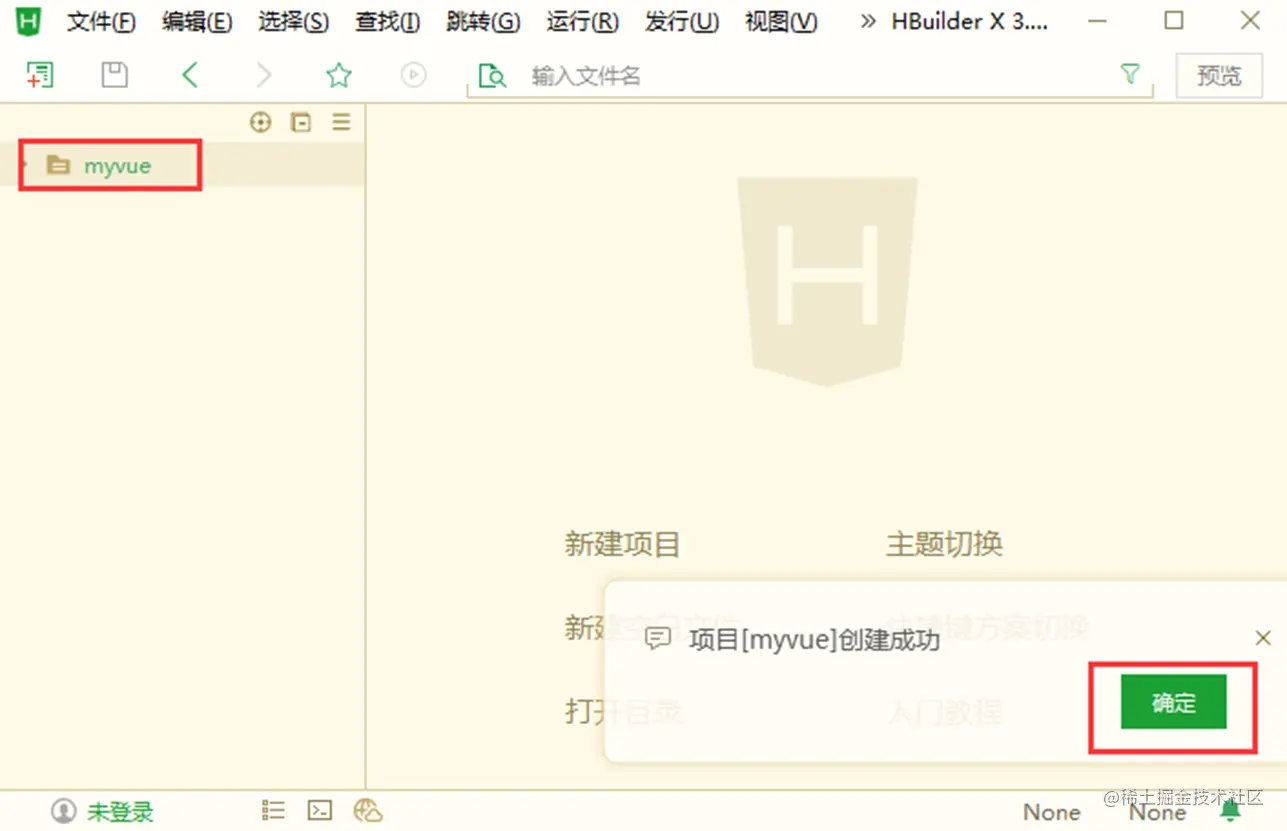Image resolution: width=1287 pixels, height=831 pixels.
Task: Click the 新建项目 link
Action: point(622,544)
